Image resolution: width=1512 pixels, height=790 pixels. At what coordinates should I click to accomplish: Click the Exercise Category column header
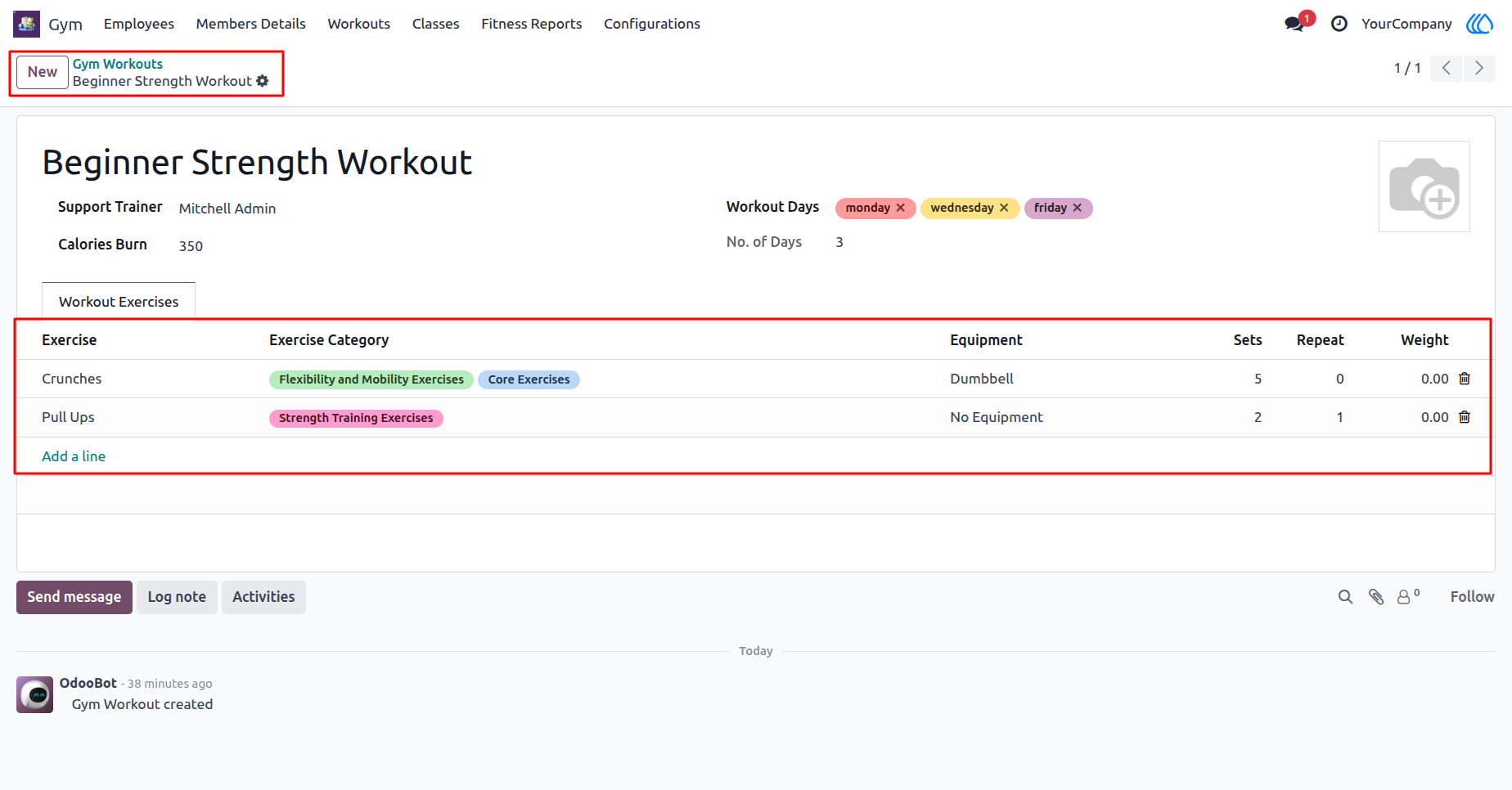pyautogui.click(x=329, y=340)
